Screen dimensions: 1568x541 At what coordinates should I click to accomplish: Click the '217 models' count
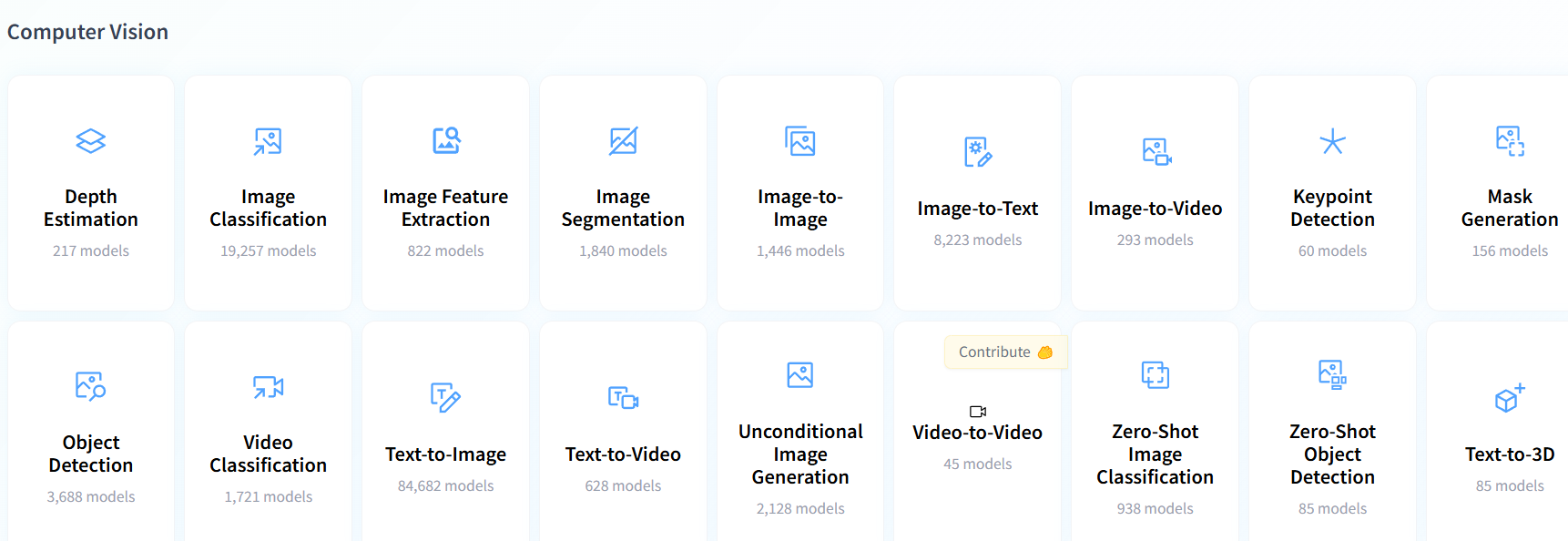point(91,250)
